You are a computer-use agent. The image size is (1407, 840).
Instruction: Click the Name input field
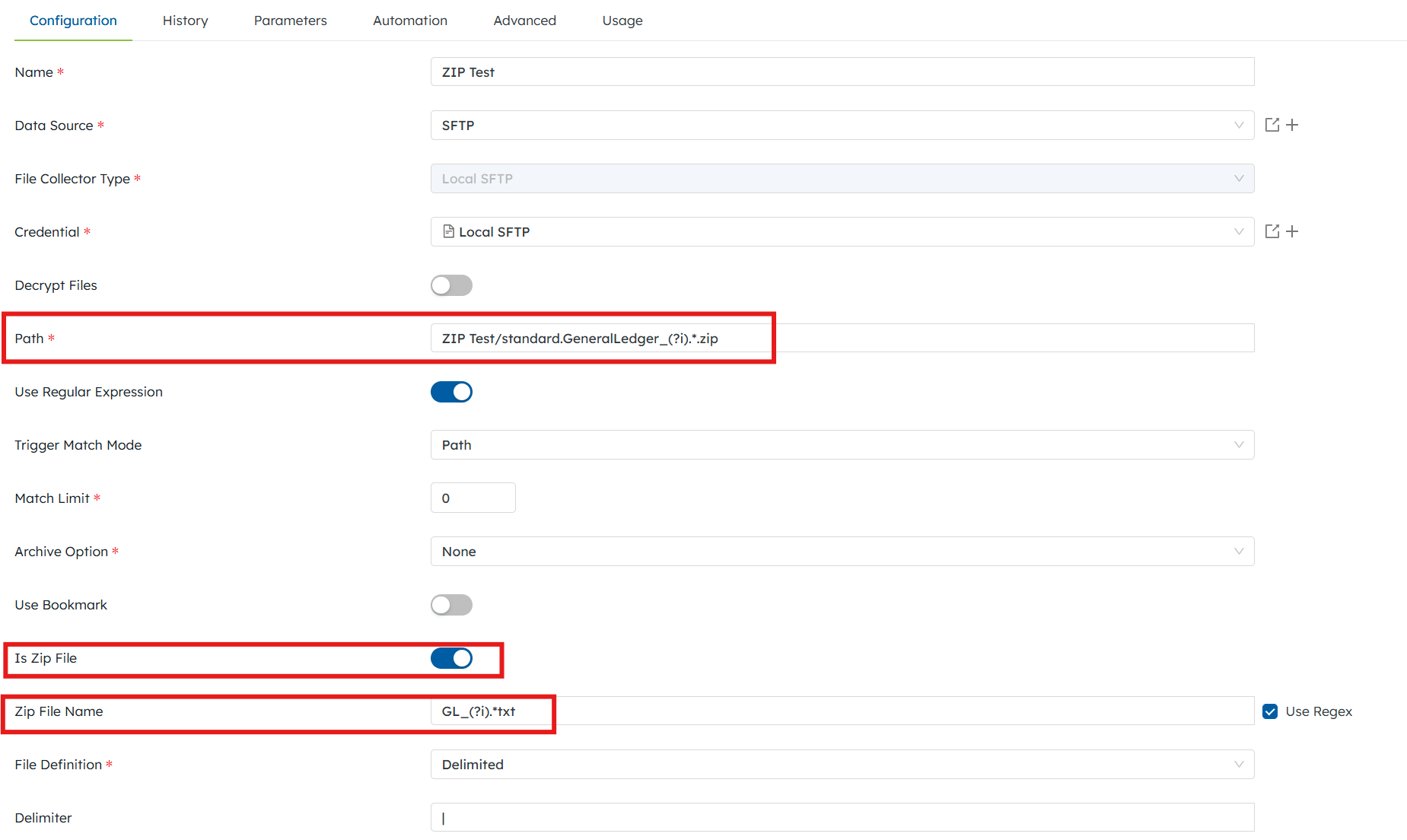(842, 72)
